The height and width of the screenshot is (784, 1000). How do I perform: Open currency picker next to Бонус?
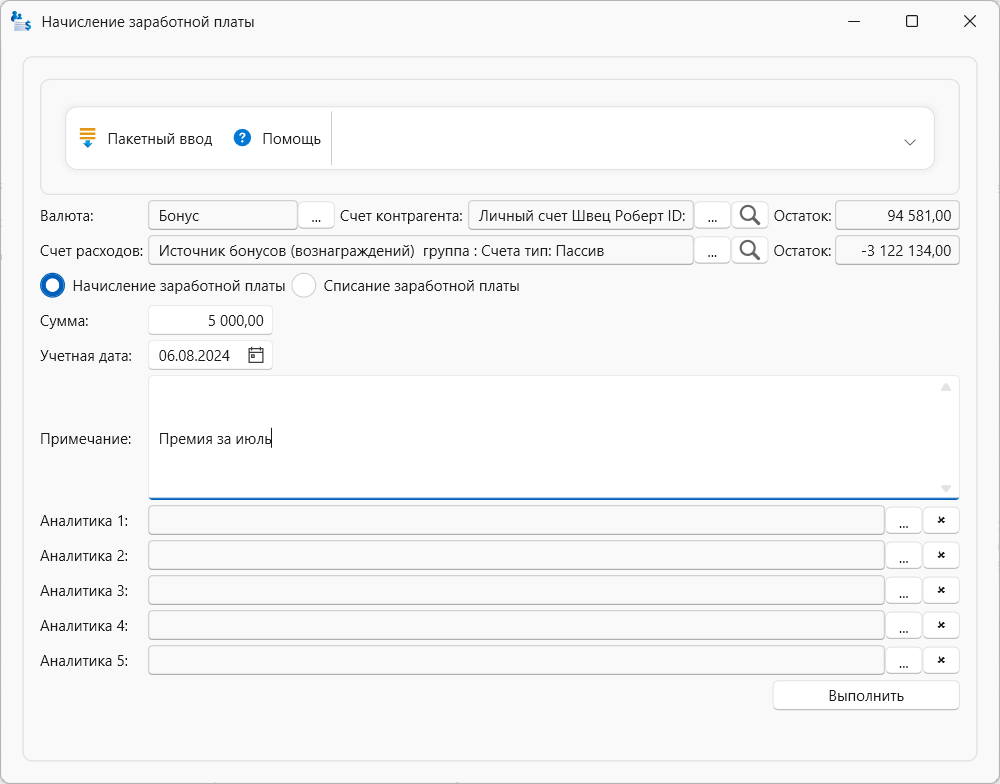coord(316,216)
